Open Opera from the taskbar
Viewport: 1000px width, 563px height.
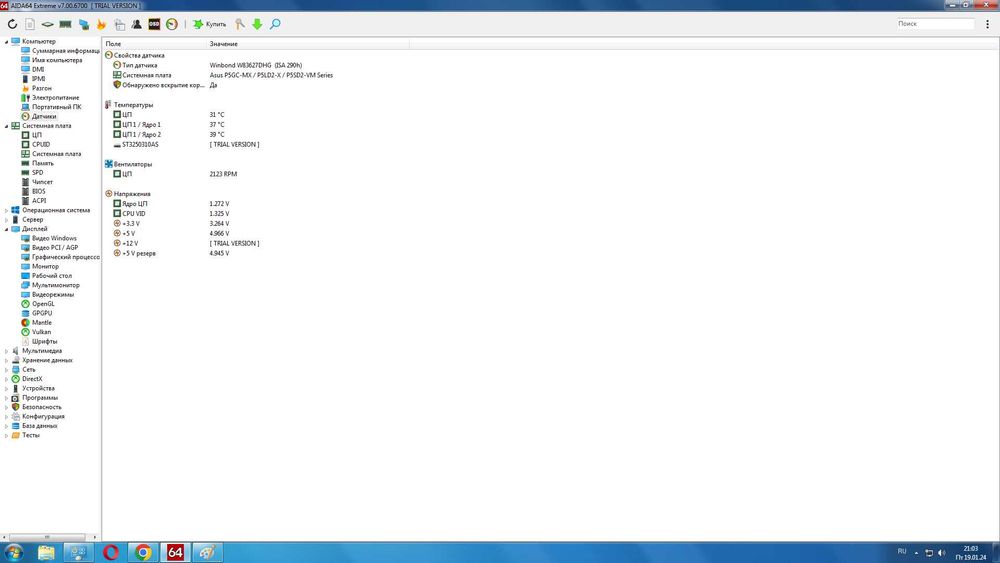tap(110, 552)
